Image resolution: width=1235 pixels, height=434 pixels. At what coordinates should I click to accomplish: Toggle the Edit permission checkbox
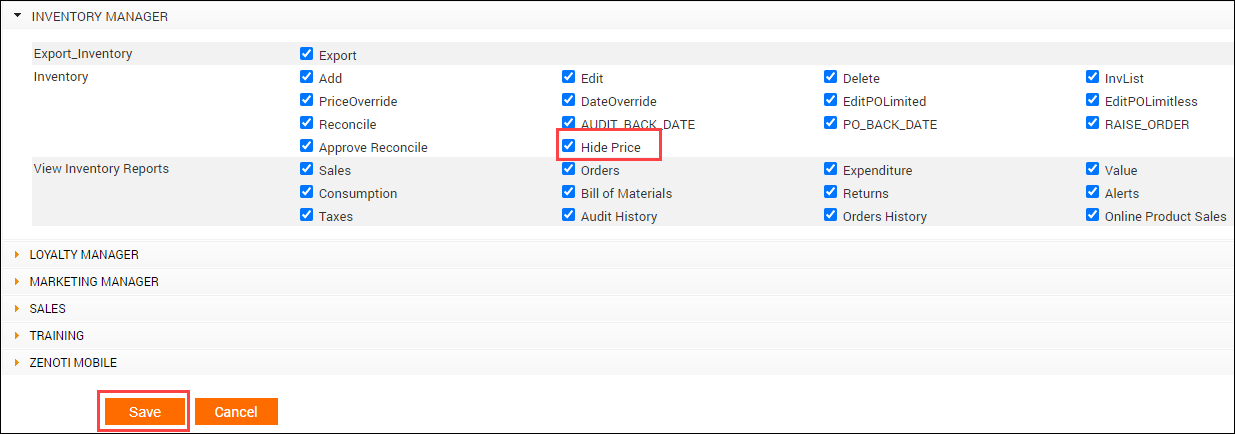tap(569, 77)
